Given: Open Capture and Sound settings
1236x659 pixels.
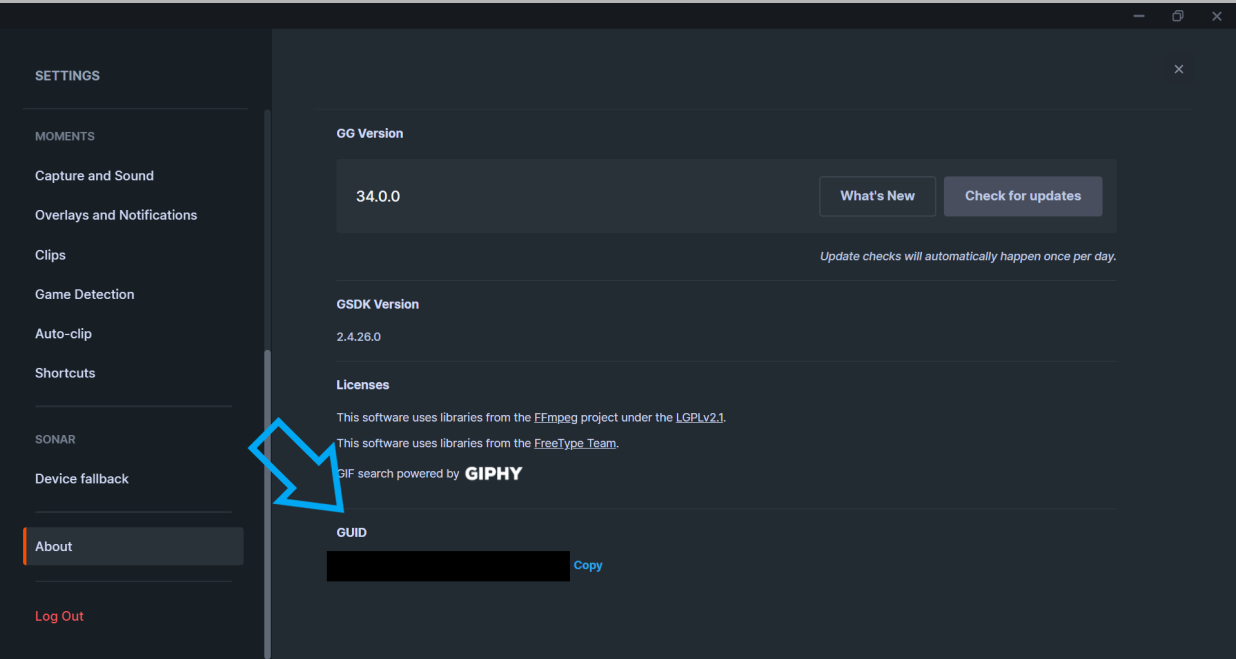Looking at the screenshot, I should click(94, 176).
